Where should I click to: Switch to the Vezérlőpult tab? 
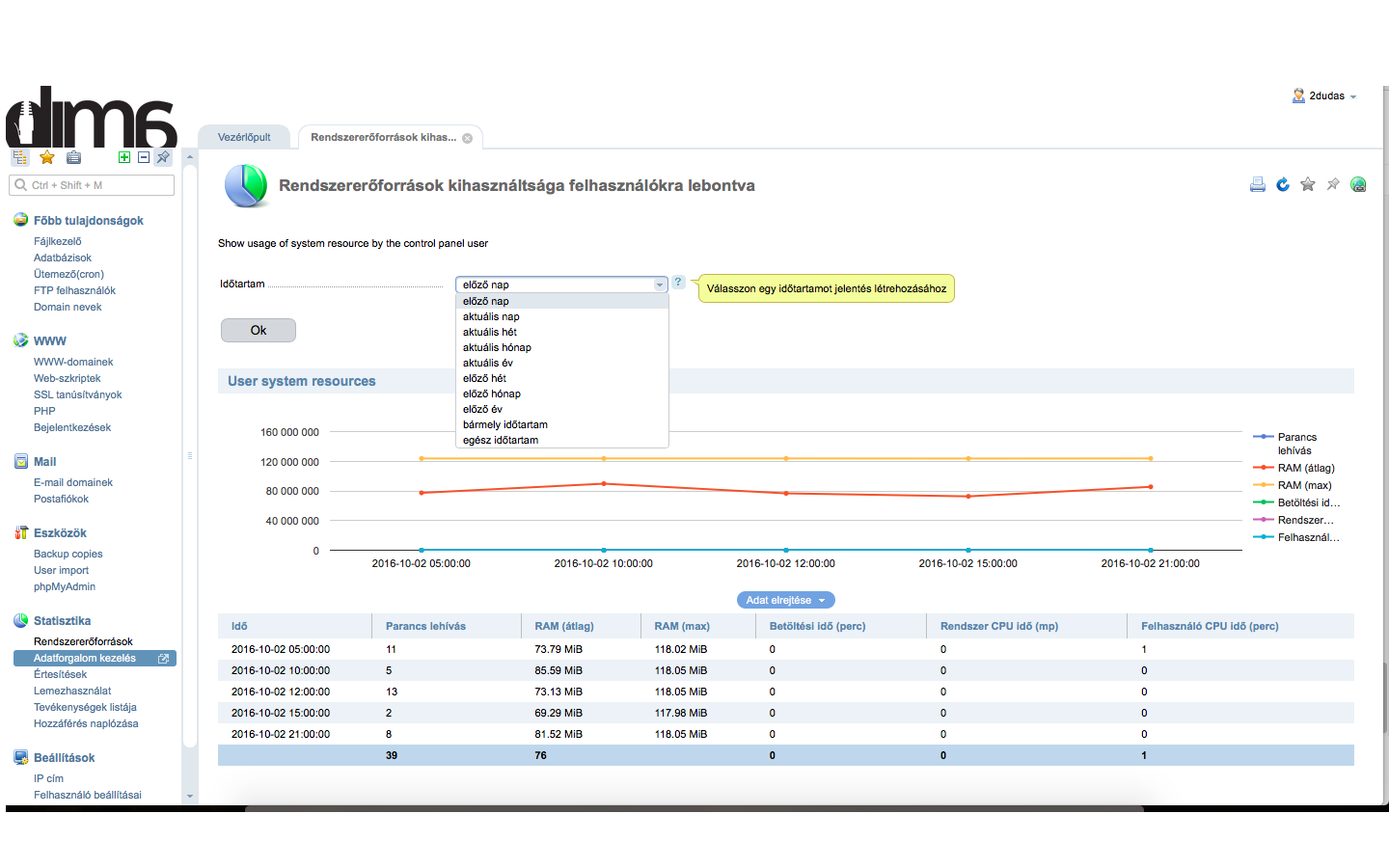point(244,137)
